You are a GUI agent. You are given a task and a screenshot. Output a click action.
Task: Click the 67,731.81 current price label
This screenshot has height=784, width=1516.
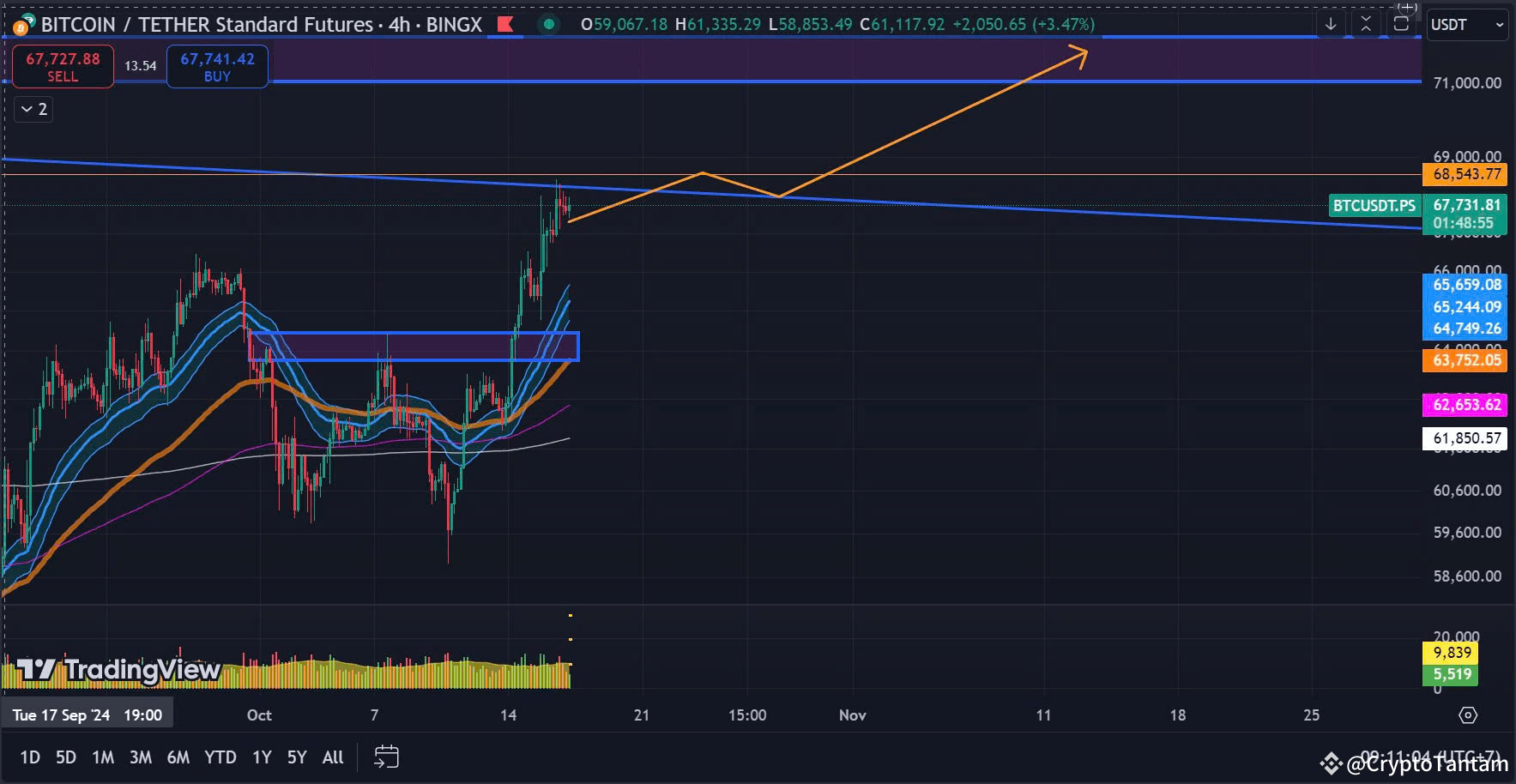[1466, 204]
